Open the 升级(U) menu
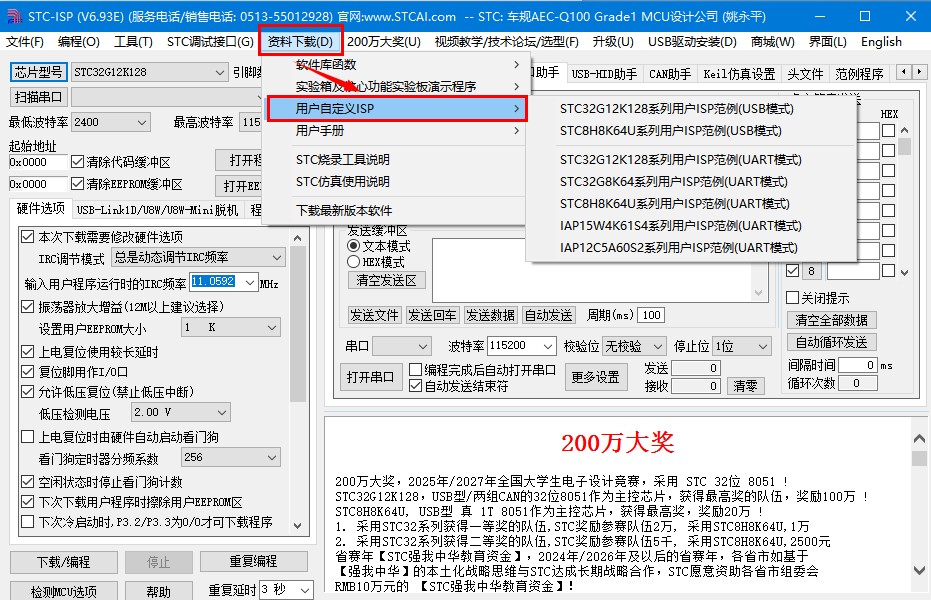This screenshot has width=931, height=600. pyautogui.click(x=613, y=42)
